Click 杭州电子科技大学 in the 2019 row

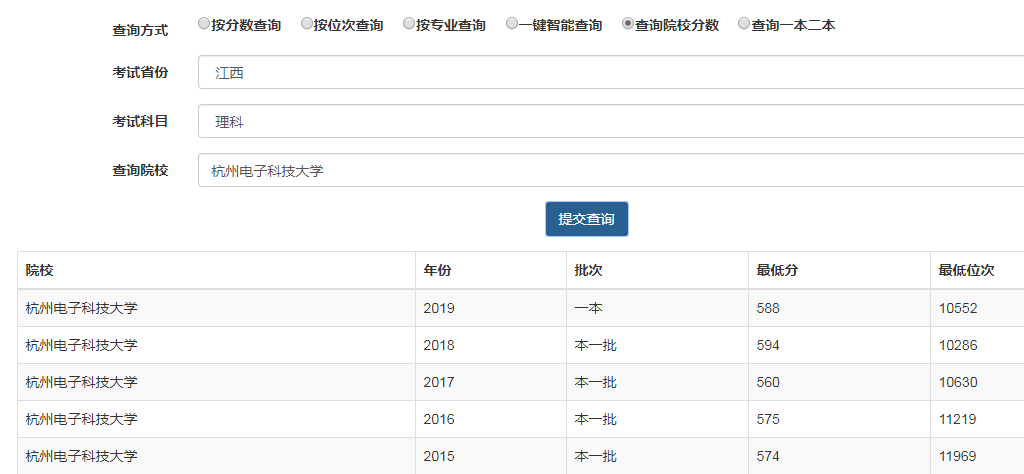(82, 308)
